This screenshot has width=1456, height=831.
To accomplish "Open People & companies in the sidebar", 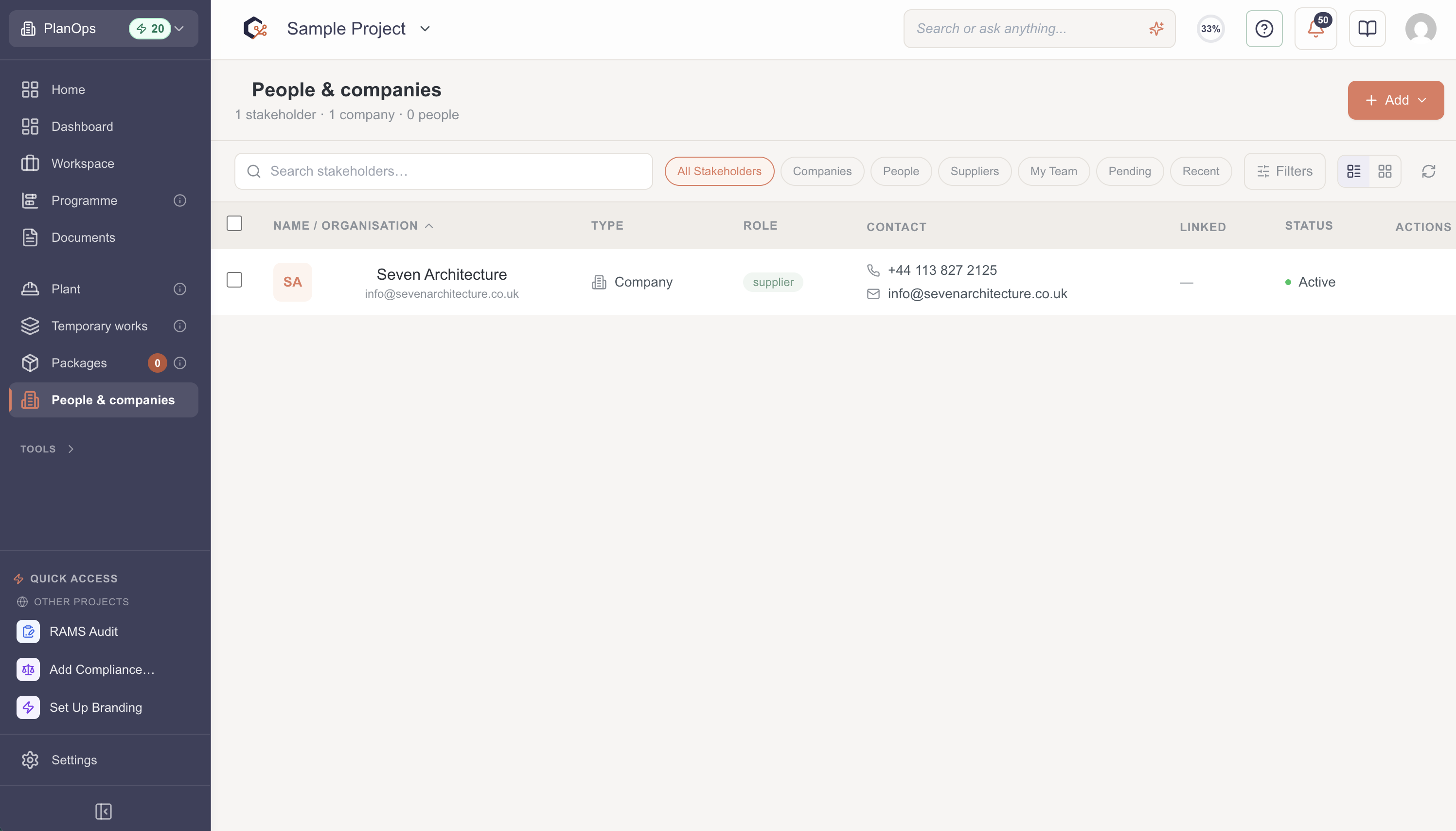I will [x=104, y=400].
